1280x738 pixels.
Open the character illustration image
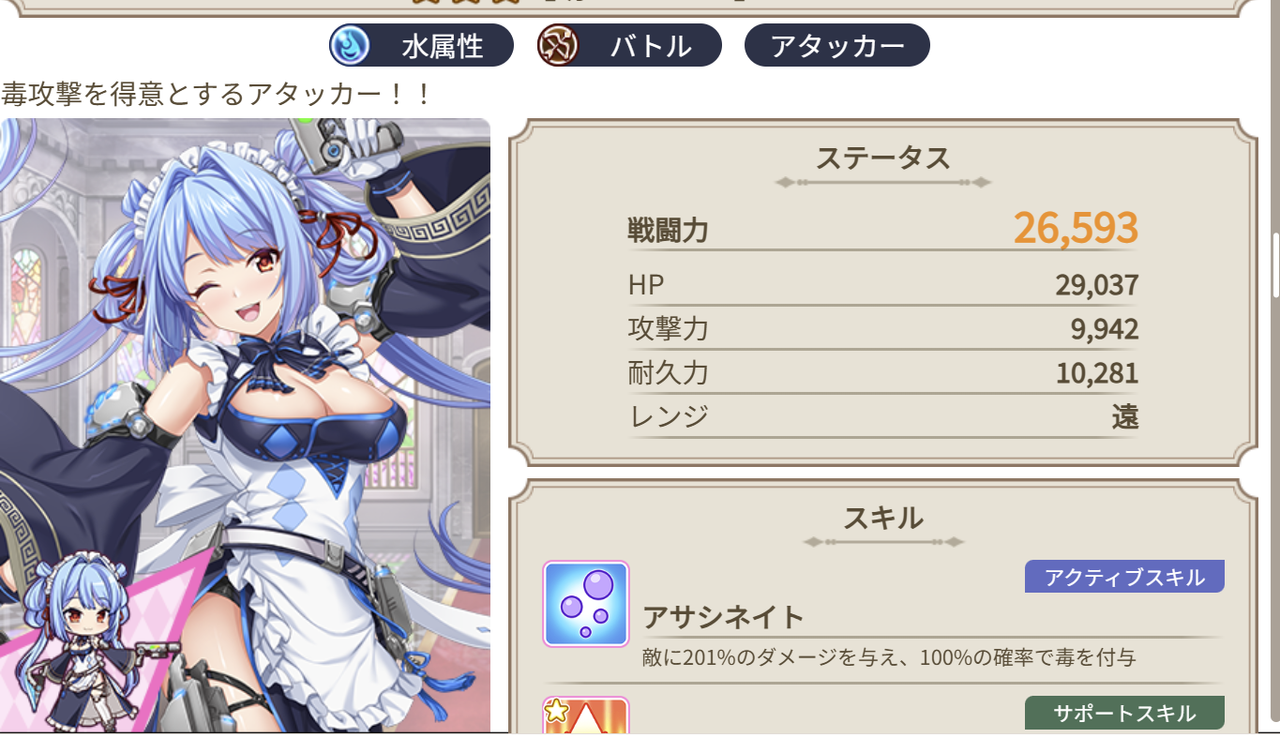245,425
